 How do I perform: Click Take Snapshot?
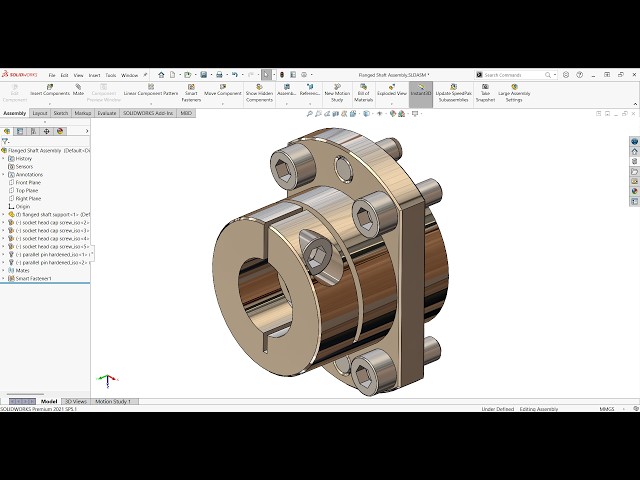point(485,93)
